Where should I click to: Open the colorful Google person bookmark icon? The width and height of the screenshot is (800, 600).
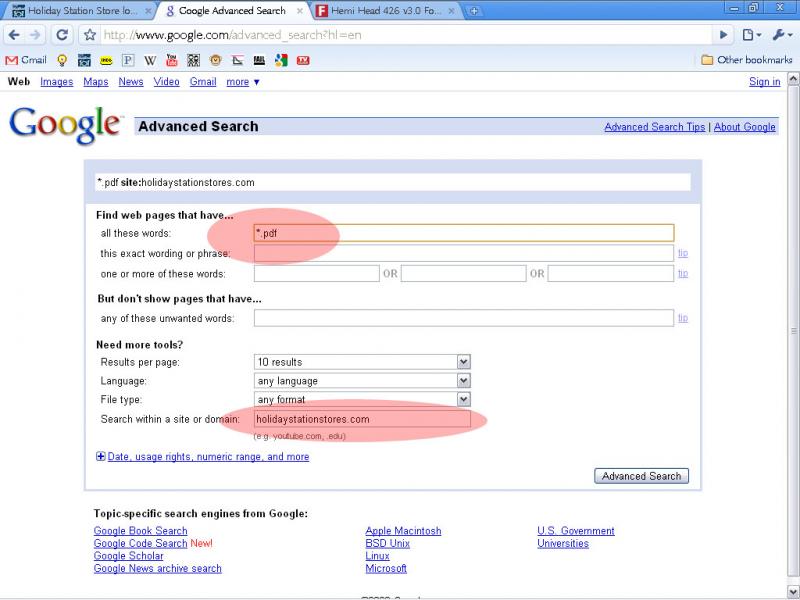point(281,60)
